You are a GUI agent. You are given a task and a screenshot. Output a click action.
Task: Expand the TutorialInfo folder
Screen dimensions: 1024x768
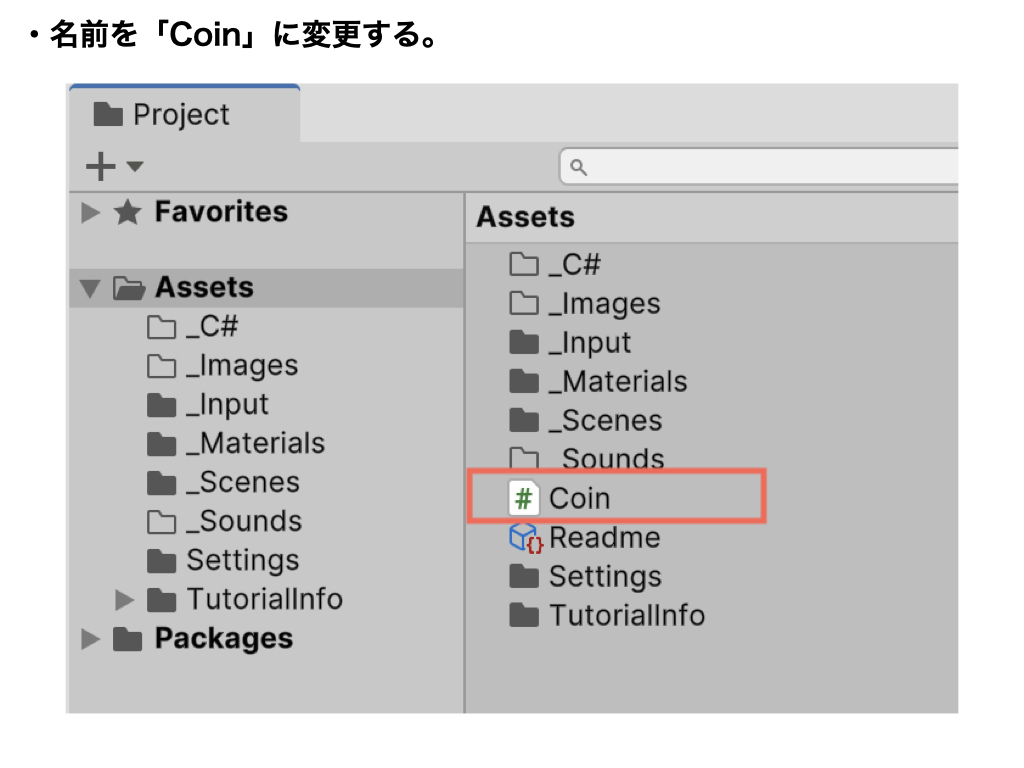125,600
